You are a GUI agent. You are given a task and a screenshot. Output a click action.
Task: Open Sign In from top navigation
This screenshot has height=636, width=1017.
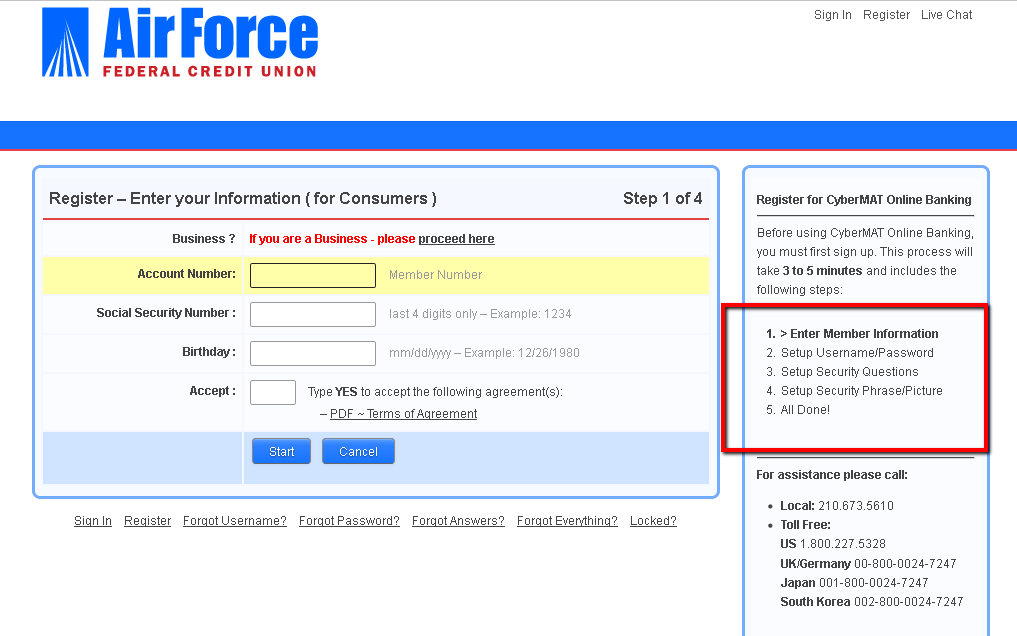pos(832,15)
